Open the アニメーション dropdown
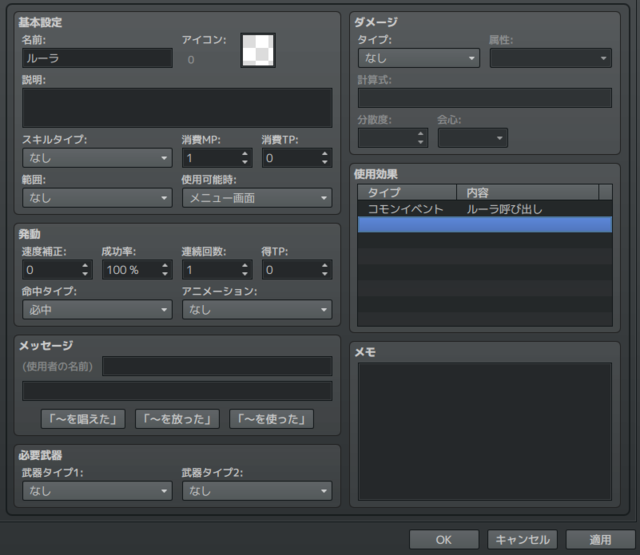This screenshot has width=640, height=555. 257,310
